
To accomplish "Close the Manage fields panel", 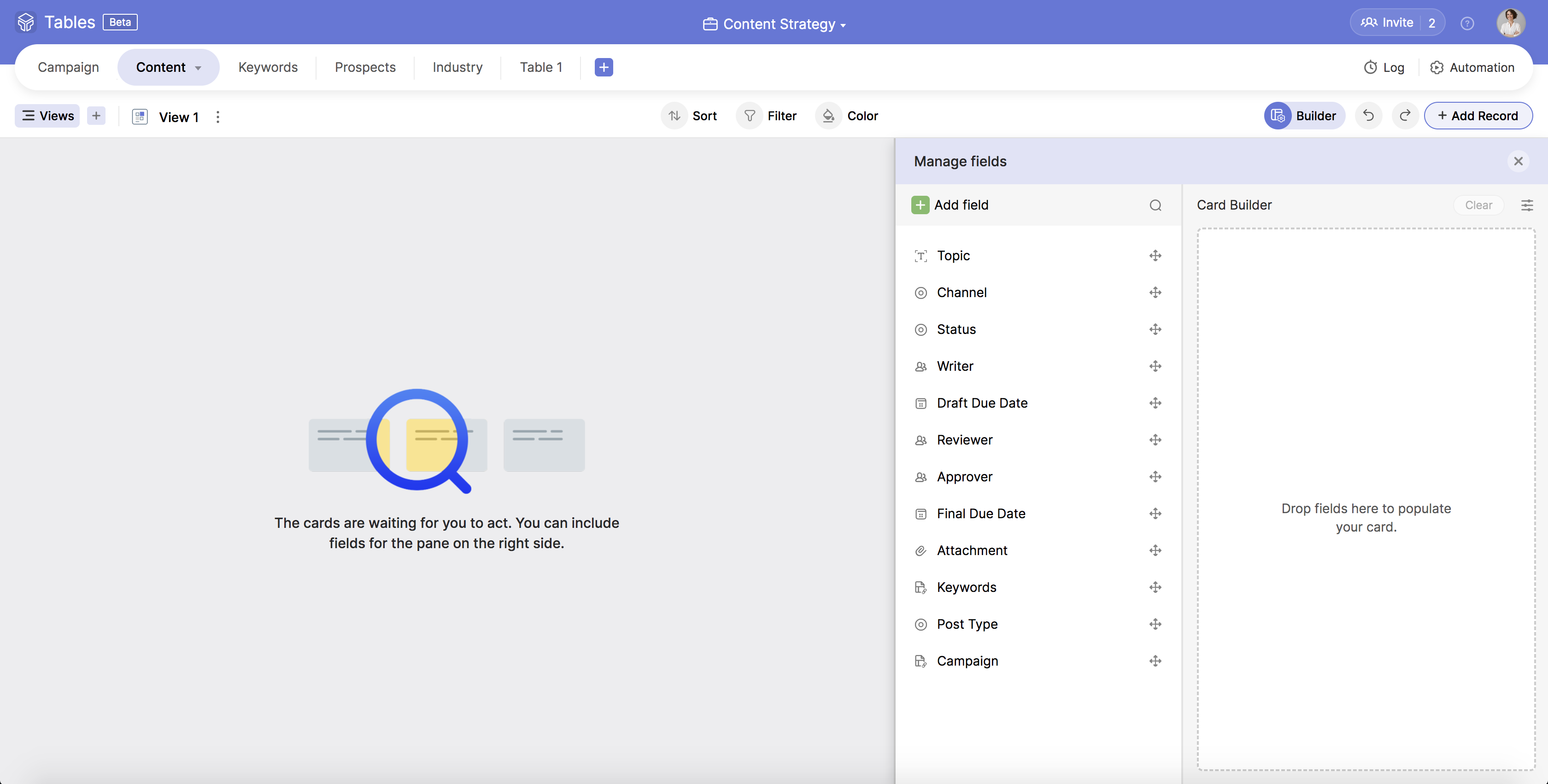I will 1518,161.
